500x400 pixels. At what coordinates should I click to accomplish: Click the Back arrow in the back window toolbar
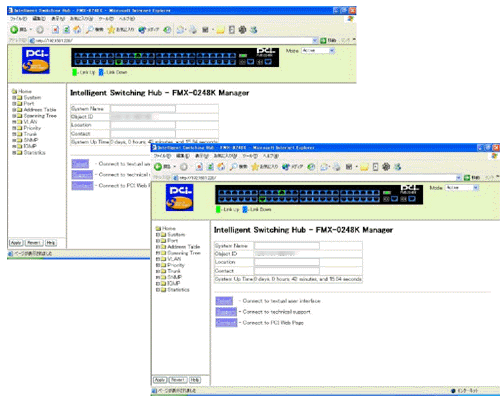(14, 30)
